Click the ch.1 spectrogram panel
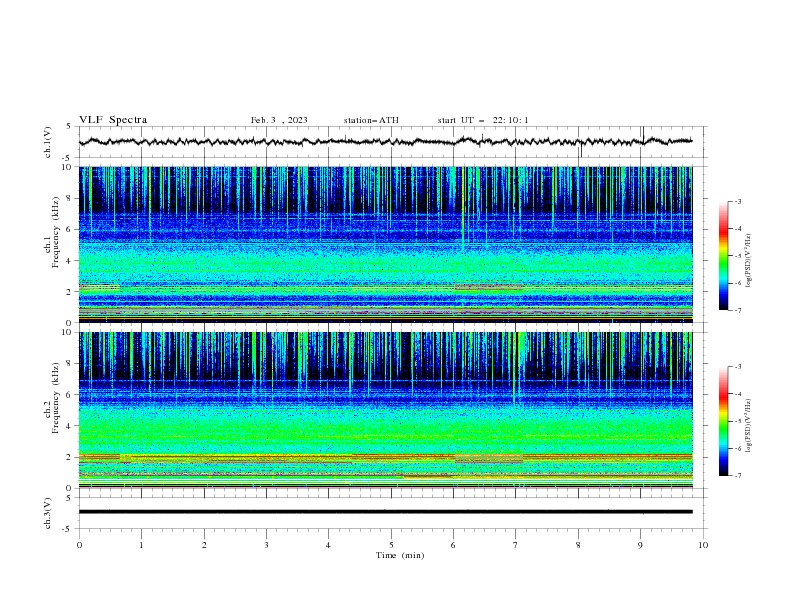This screenshot has width=792, height=612. 385,244
